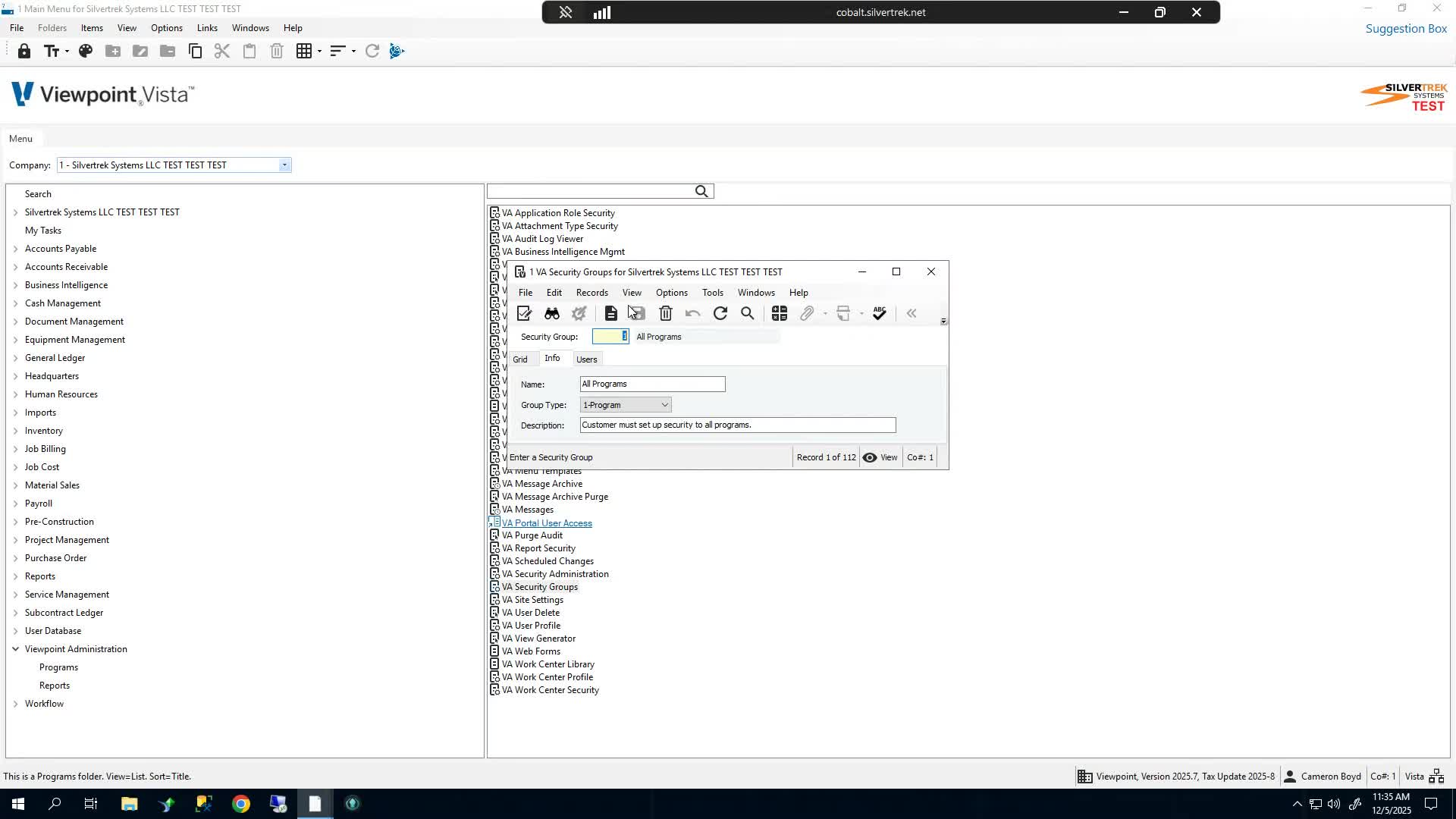Viewport: 1456px width, 819px height.
Task: Open the Windows notification center
Action: (x=1431, y=804)
